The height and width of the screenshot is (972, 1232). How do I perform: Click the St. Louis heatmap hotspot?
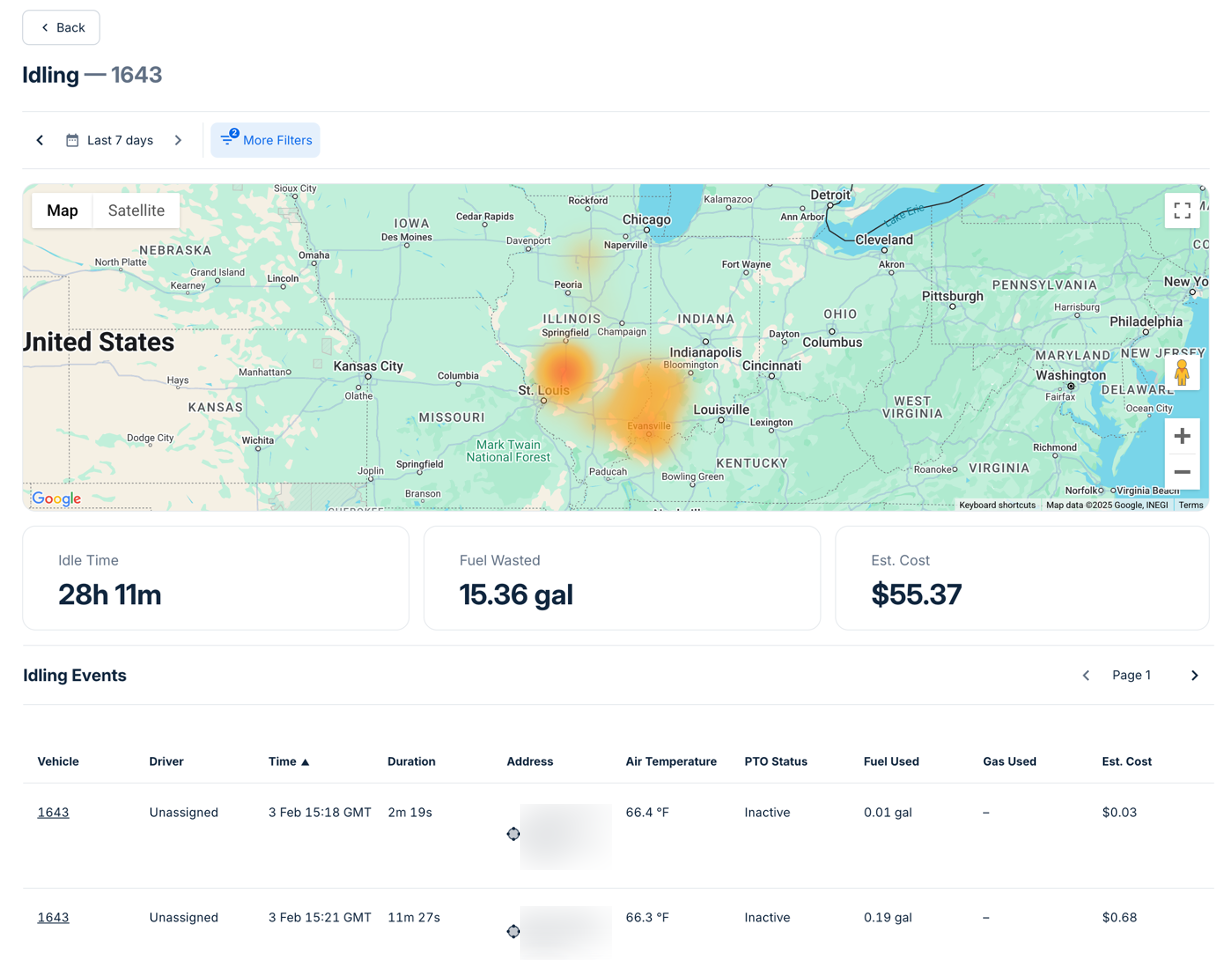pyautogui.click(x=565, y=368)
